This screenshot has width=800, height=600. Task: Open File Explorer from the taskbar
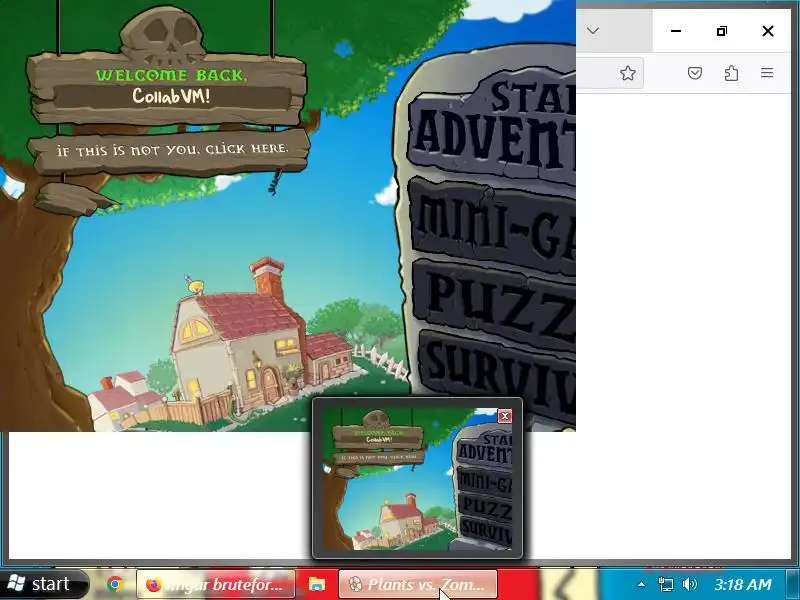[x=316, y=584]
